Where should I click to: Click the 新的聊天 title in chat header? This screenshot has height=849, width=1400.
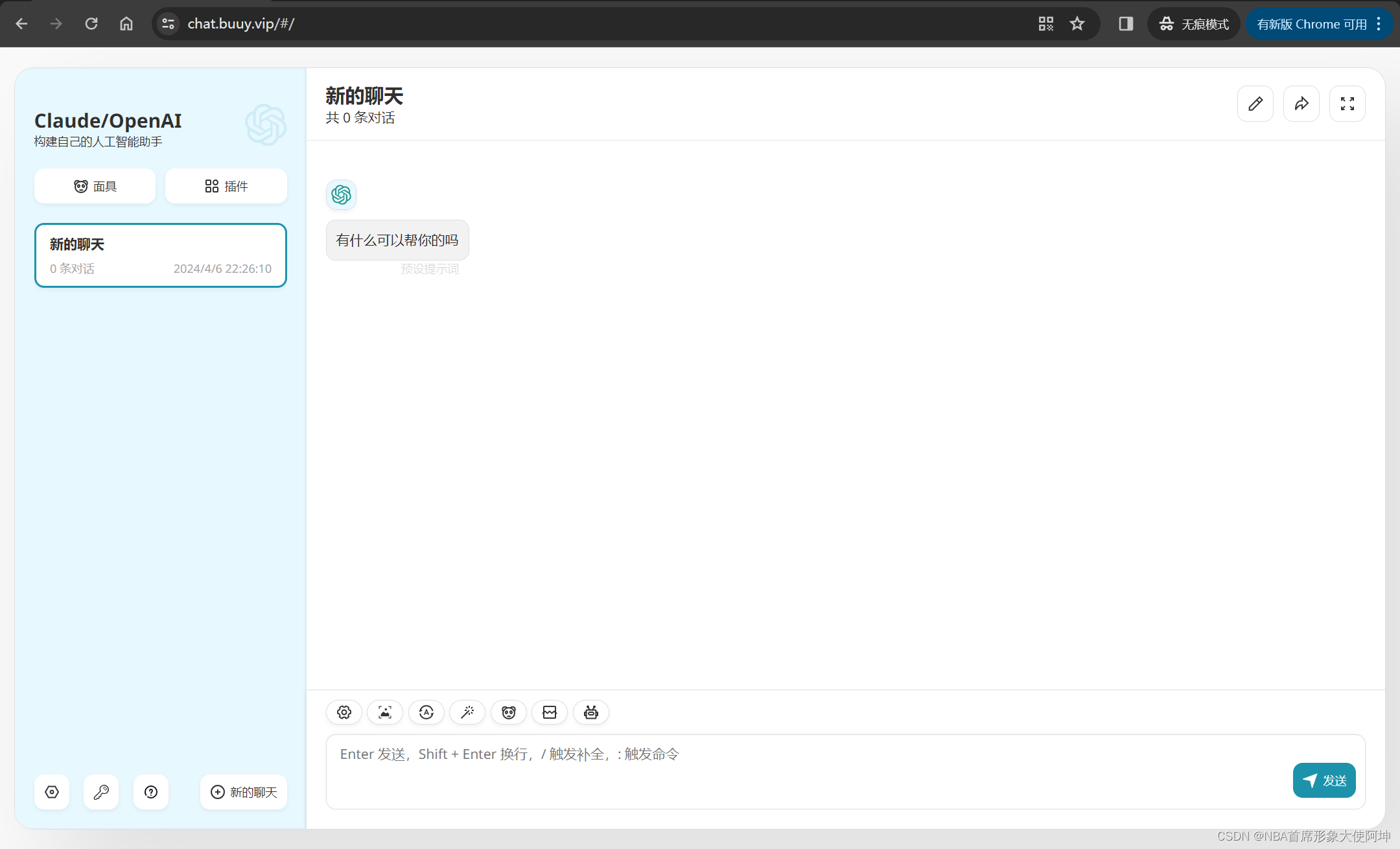364,97
